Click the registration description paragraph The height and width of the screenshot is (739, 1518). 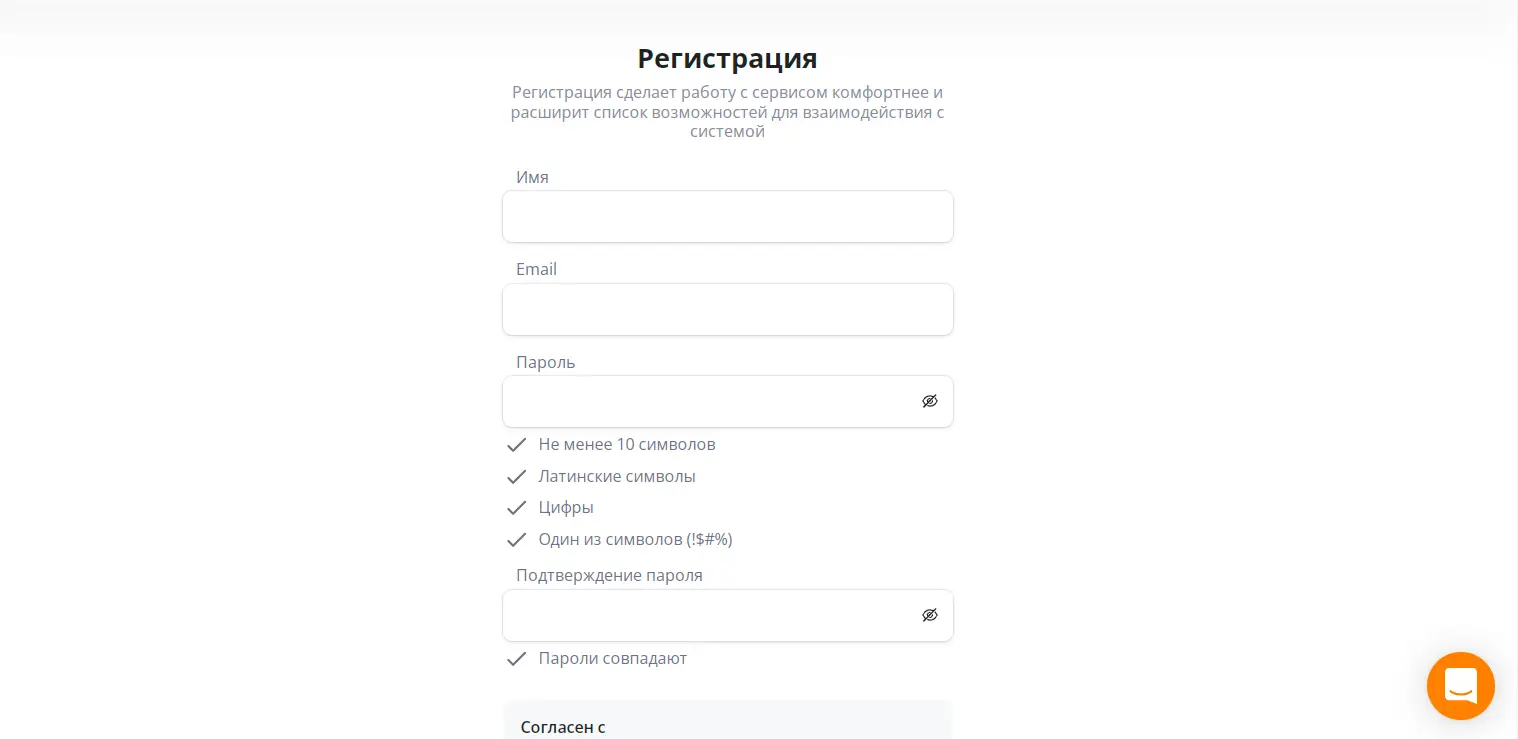(728, 112)
